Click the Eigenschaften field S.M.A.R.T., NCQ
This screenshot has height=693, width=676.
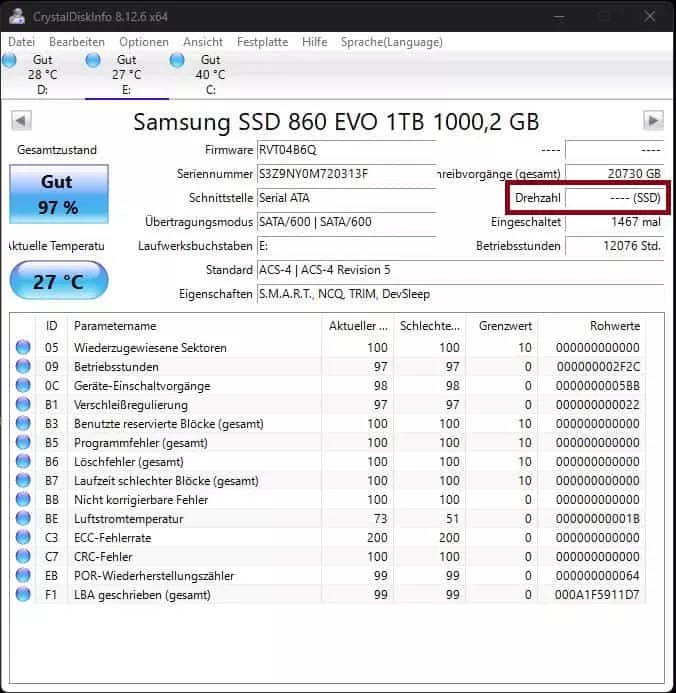(x=460, y=294)
